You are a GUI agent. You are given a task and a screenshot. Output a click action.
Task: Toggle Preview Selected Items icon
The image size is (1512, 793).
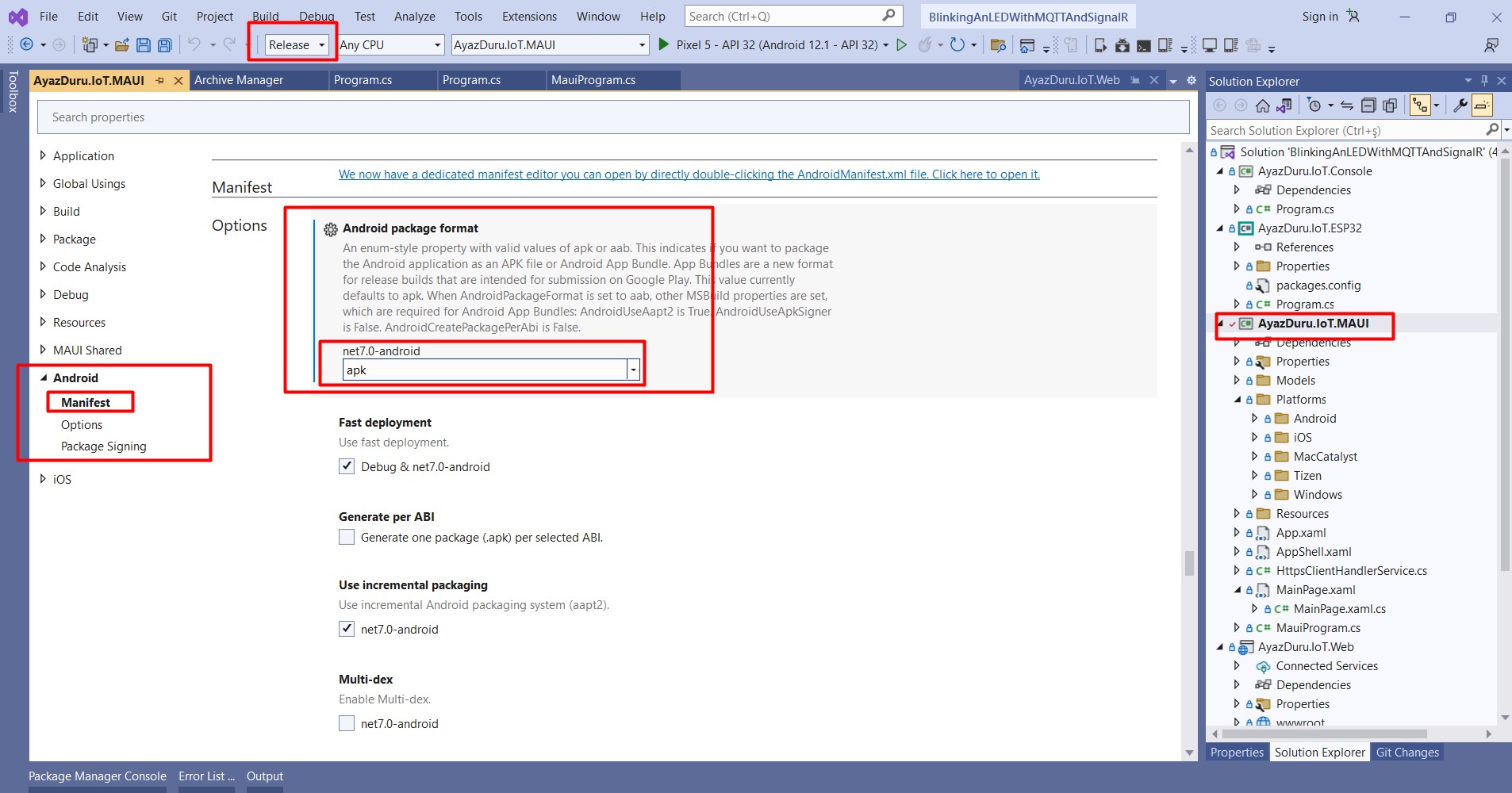click(1482, 105)
